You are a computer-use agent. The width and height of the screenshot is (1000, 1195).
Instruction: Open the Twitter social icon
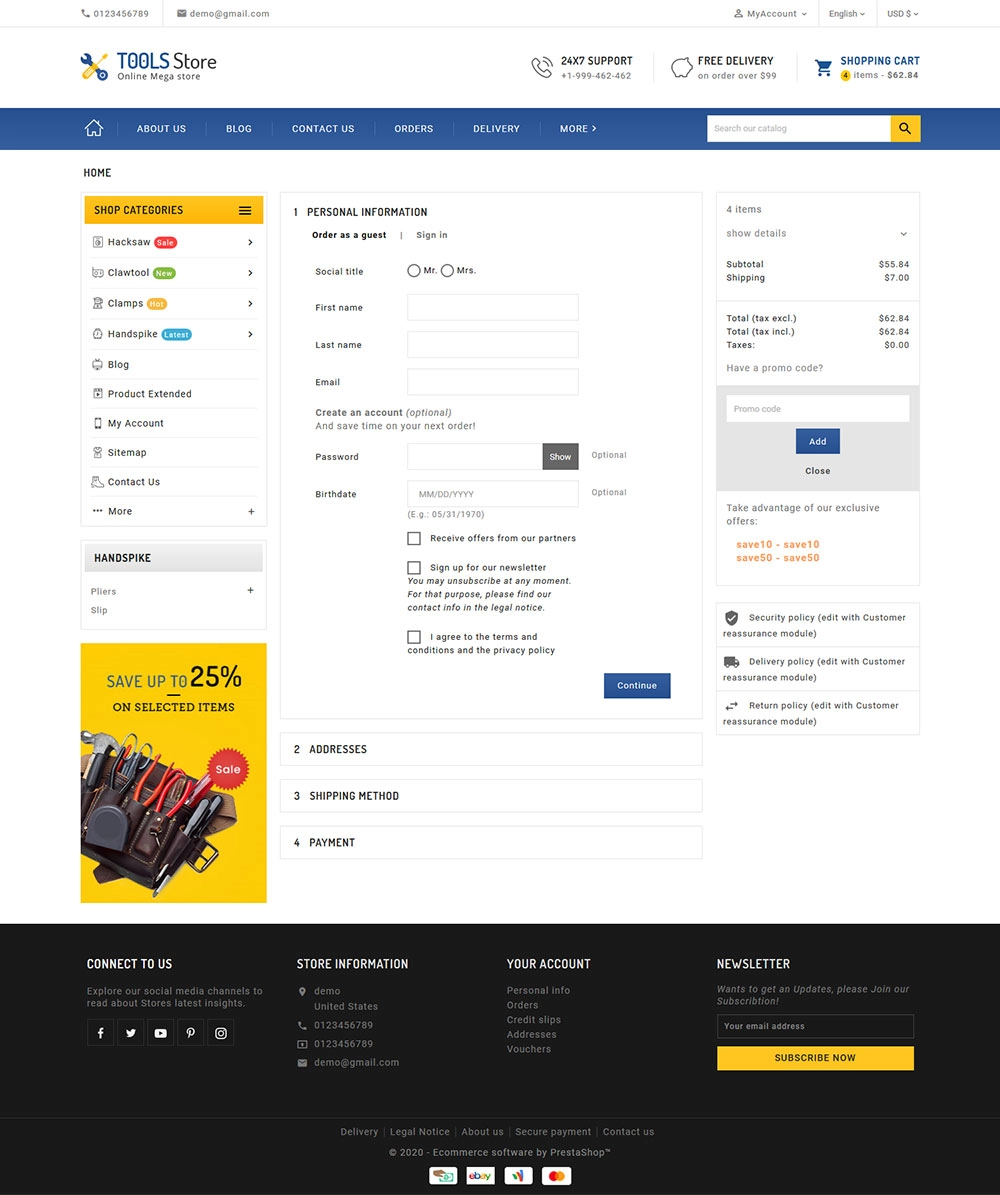click(130, 1033)
